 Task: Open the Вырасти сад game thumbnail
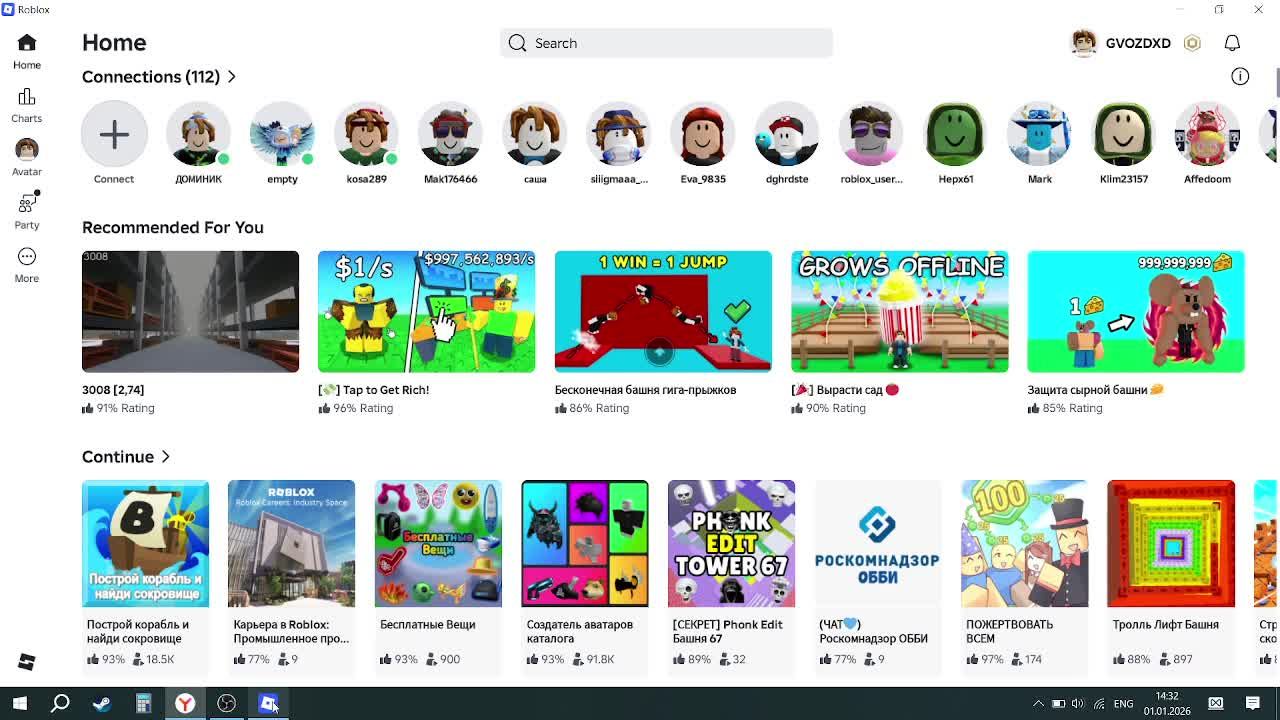pyautogui.click(x=899, y=311)
